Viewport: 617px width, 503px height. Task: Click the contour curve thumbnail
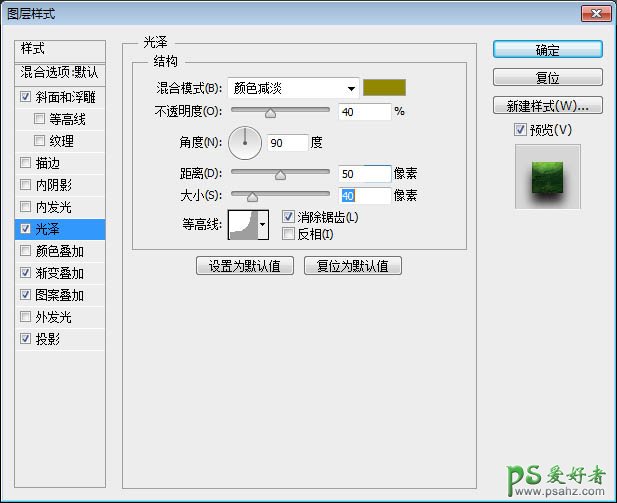click(x=243, y=224)
